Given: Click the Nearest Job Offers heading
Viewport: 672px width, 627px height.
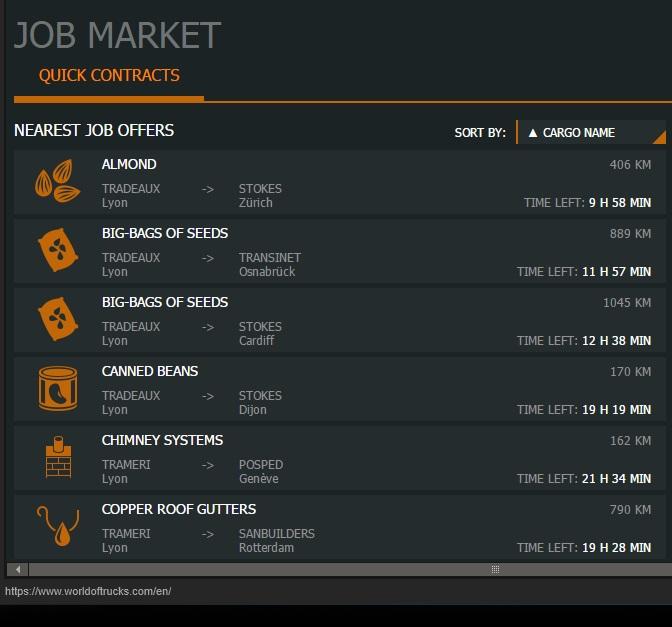Looking at the screenshot, I should tap(94, 131).
